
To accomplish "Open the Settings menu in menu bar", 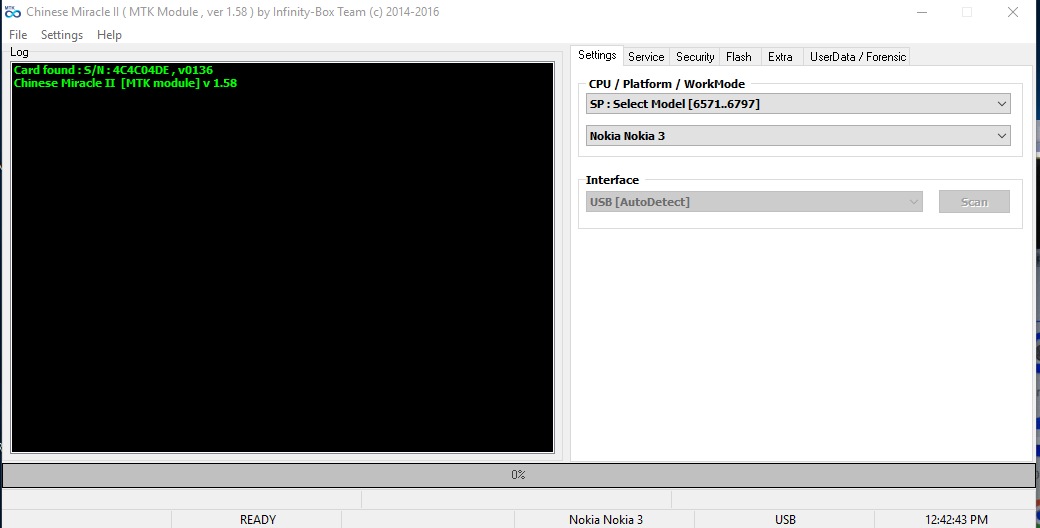I will [x=62, y=34].
